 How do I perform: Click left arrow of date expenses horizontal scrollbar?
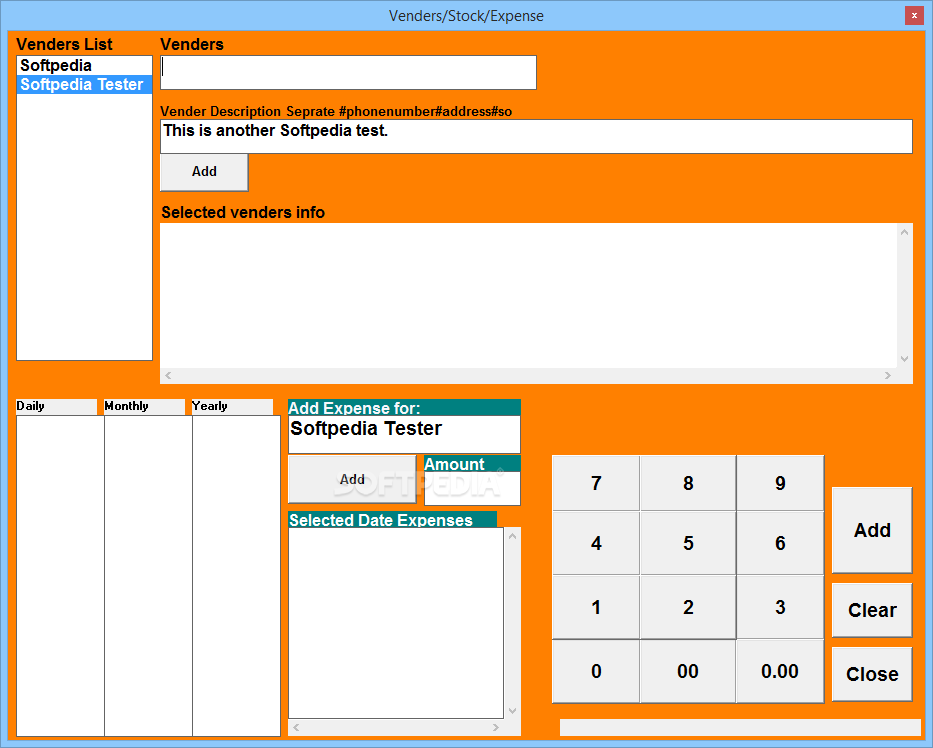(x=296, y=727)
